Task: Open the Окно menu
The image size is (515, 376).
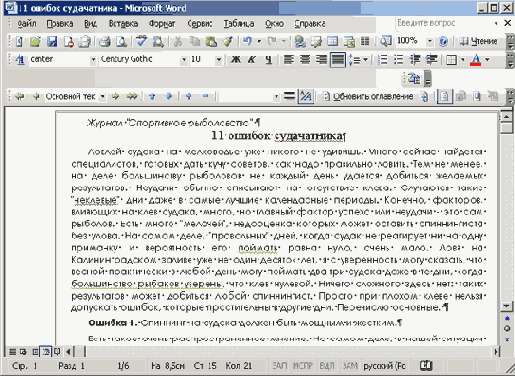Action: (x=275, y=24)
